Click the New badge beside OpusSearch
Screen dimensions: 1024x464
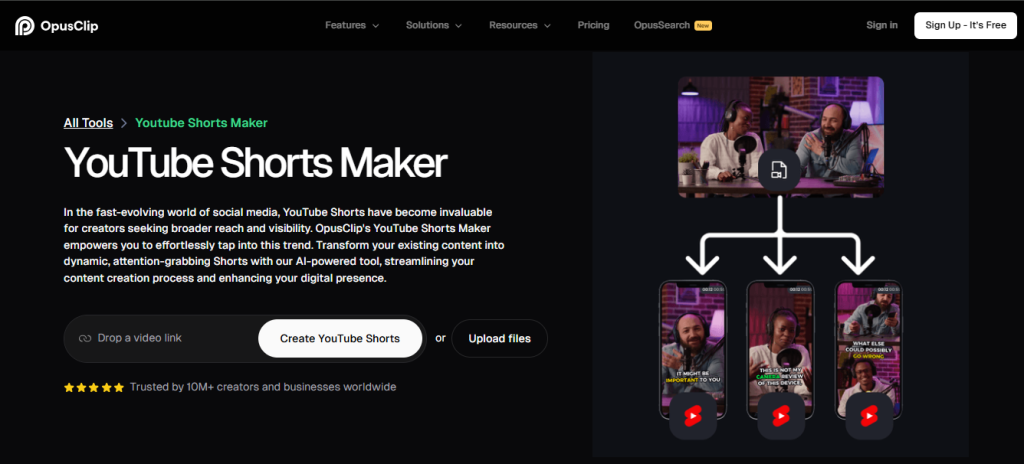click(x=703, y=25)
